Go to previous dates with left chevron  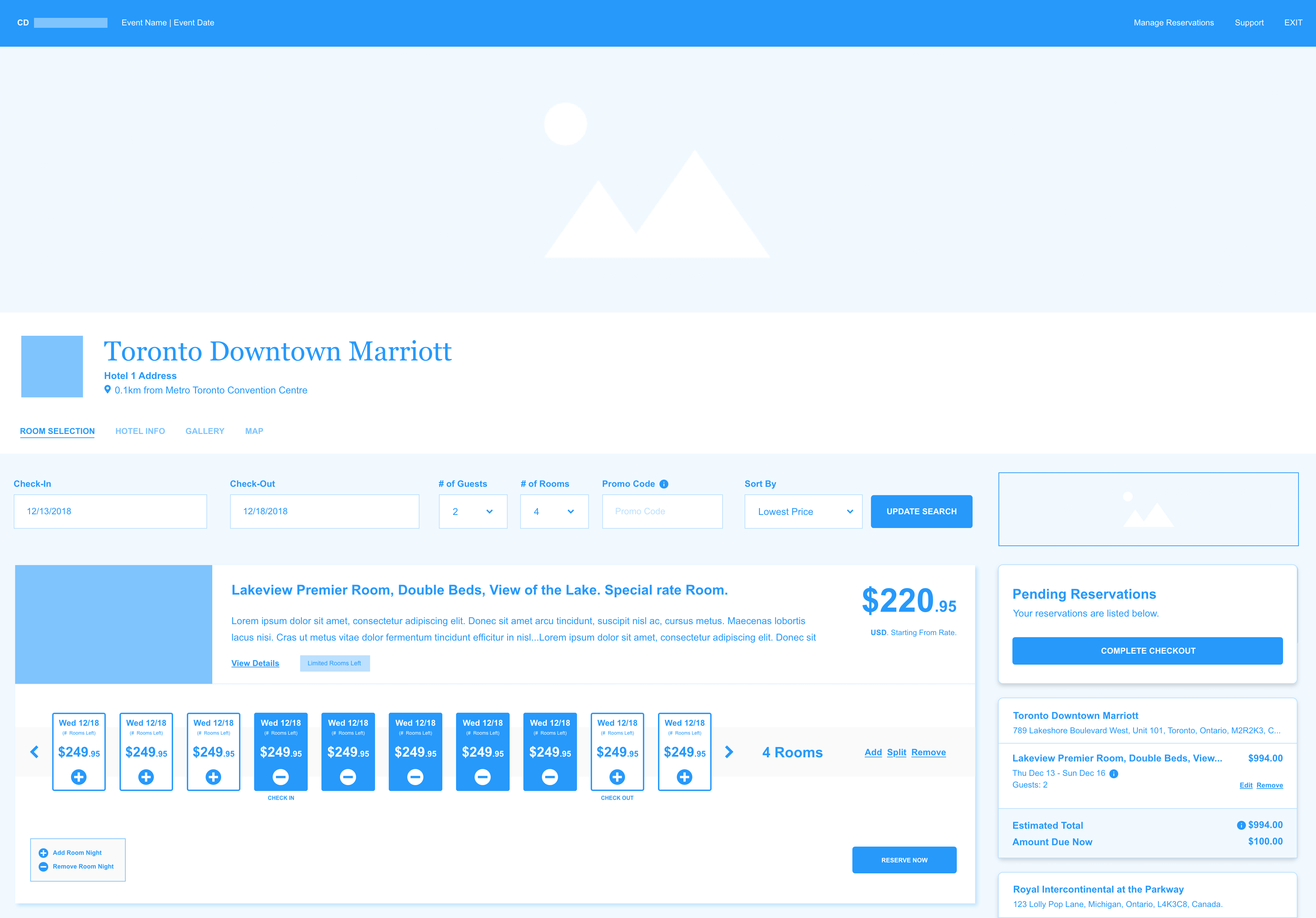[34, 752]
